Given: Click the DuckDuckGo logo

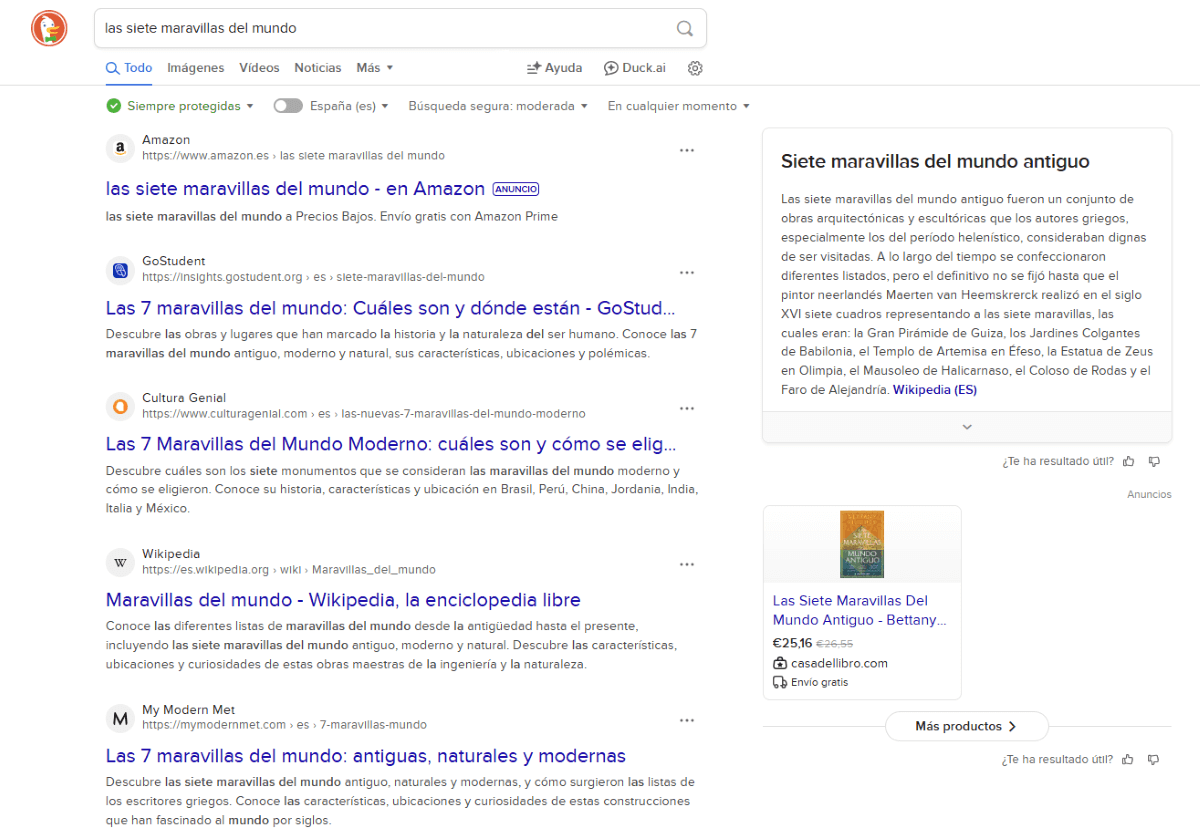Looking at the screenshot, I should click(x=49, y=27).
